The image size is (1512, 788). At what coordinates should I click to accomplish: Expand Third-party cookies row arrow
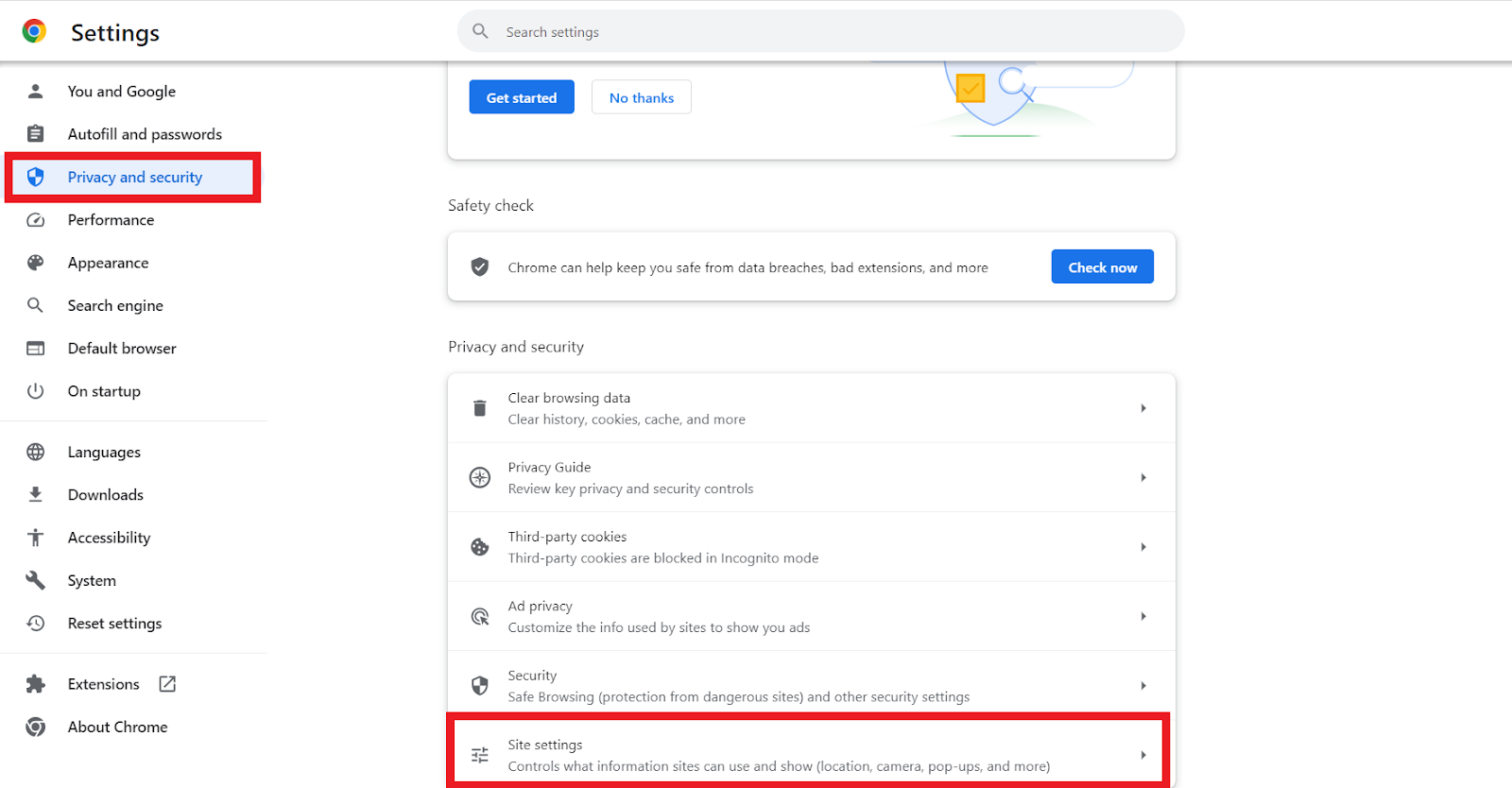1143,547
